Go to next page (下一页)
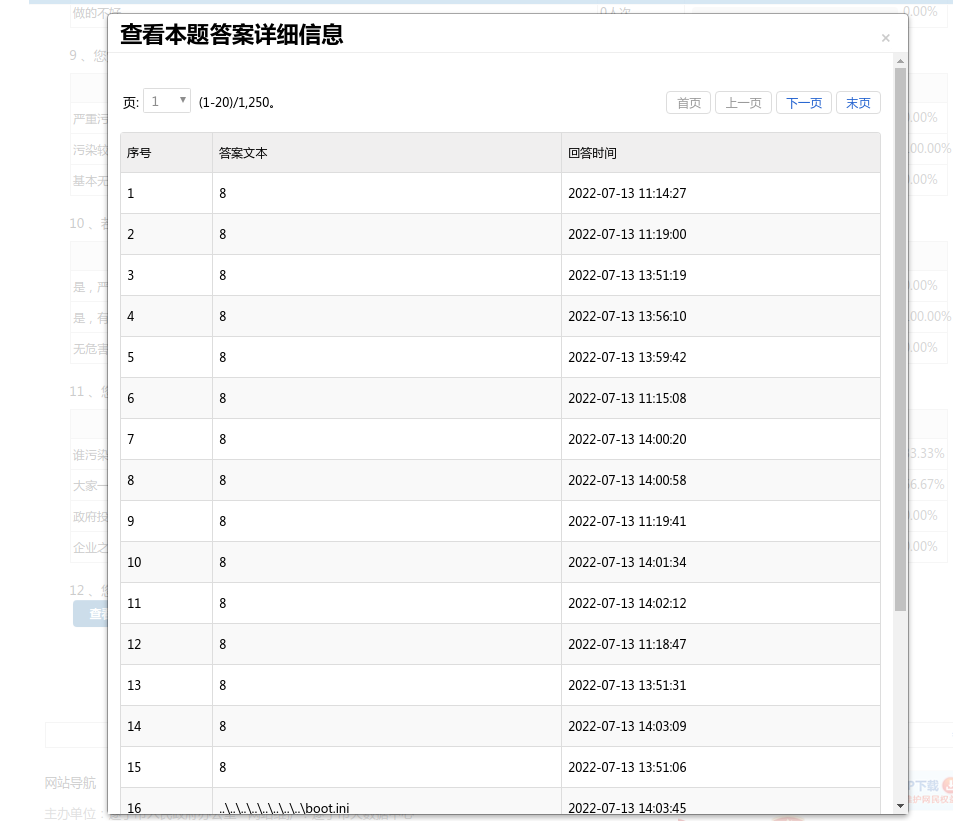953x821 pixels. pyautogui.click(x=803, y=103)
